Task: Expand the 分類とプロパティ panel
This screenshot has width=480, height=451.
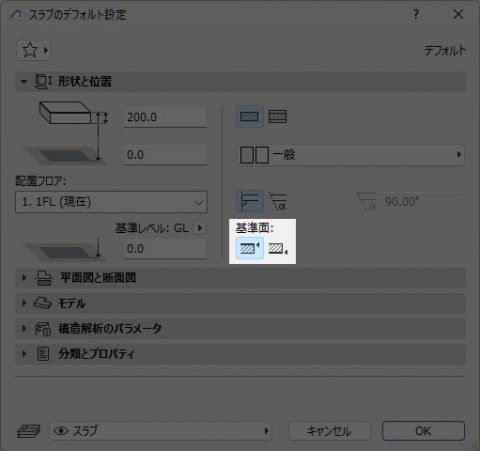Action: 240,354
